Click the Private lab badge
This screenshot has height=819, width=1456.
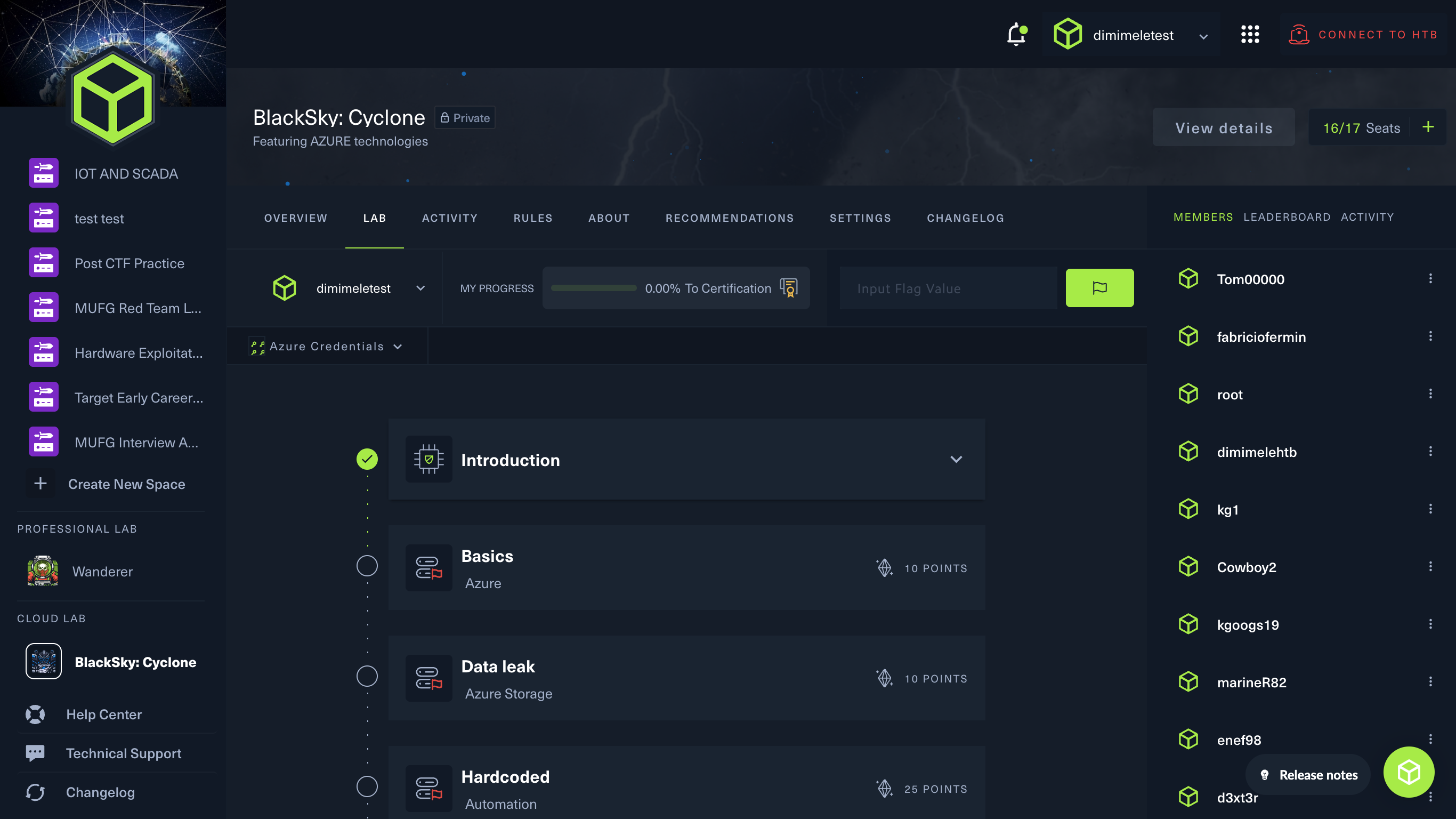pyautogui.click(x=465, y=118)
